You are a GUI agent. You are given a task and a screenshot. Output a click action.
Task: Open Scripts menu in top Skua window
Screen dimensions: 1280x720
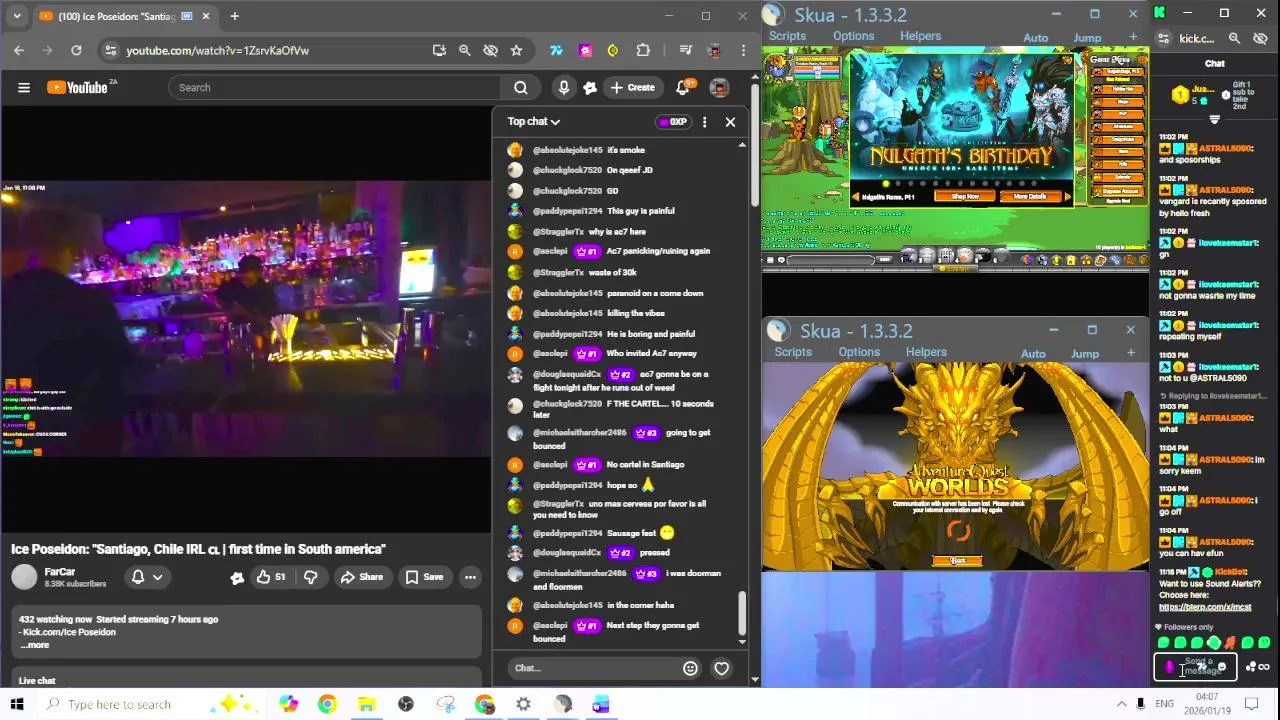pos(787,36)
